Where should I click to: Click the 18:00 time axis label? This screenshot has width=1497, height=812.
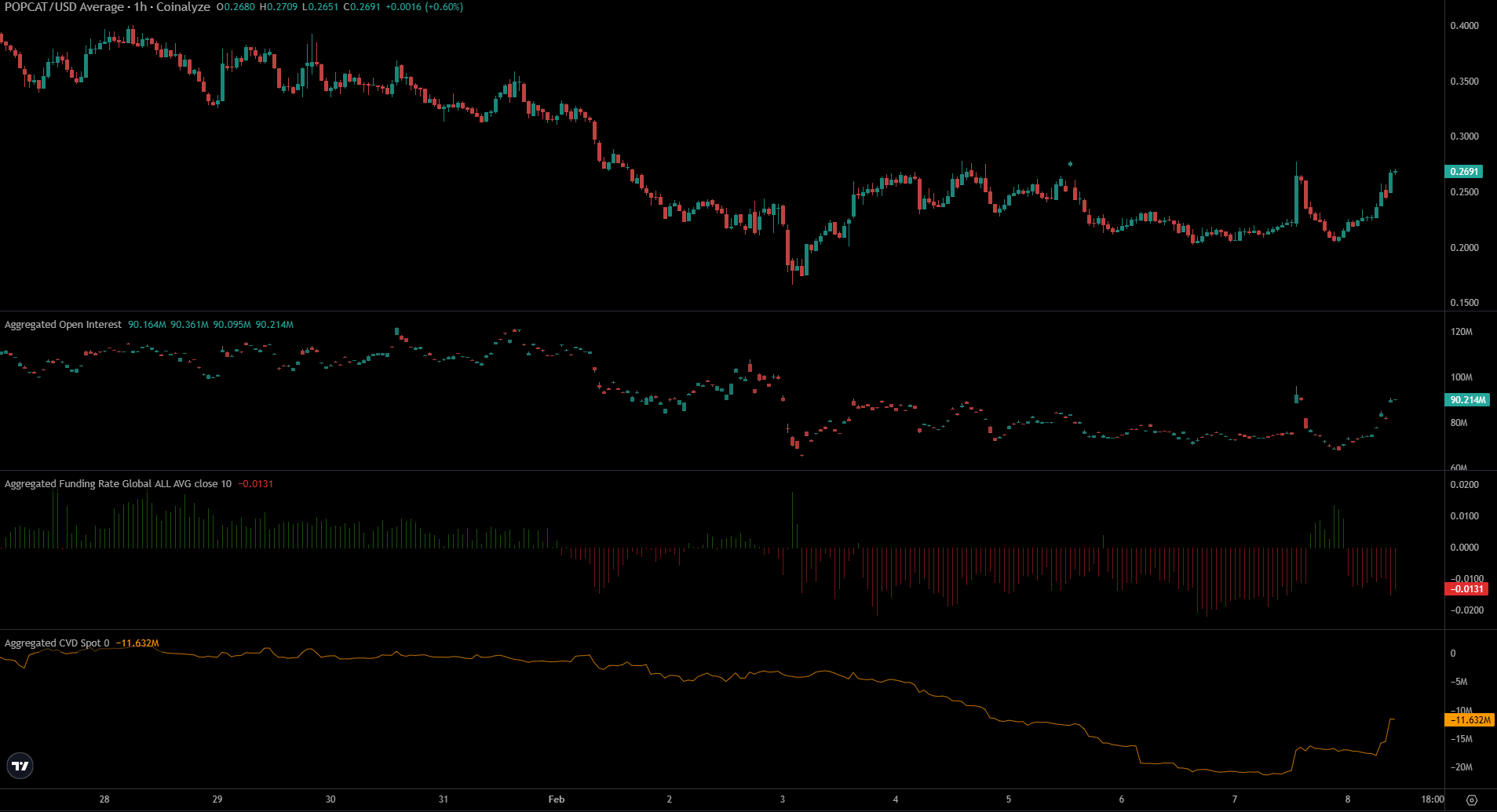coord(1433,799)
